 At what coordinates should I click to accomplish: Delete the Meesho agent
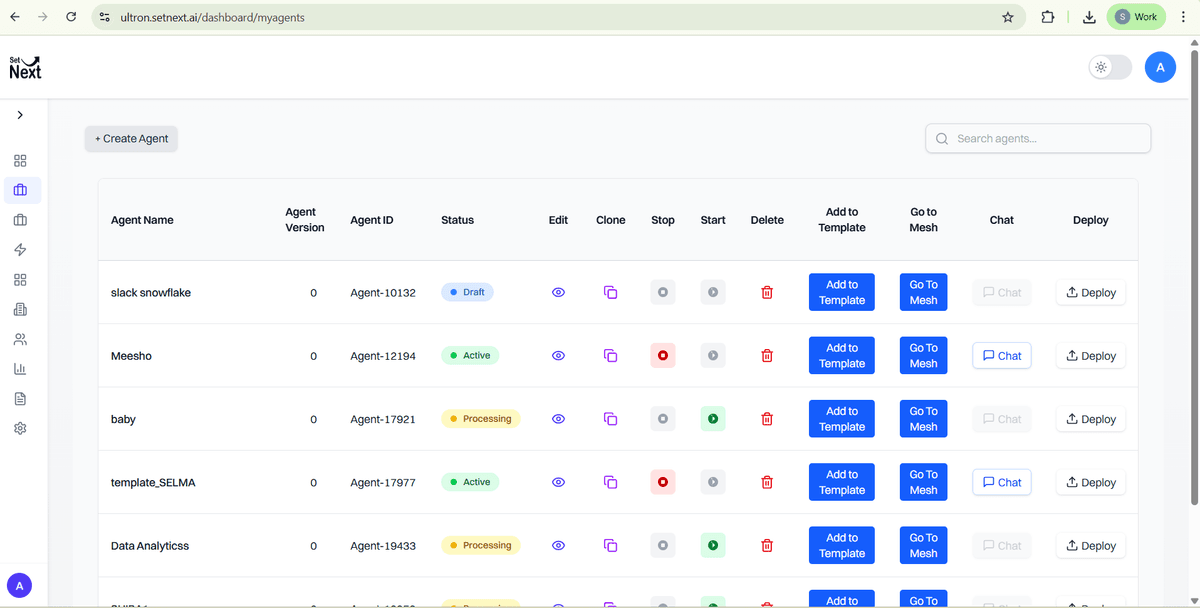point(767,356)
